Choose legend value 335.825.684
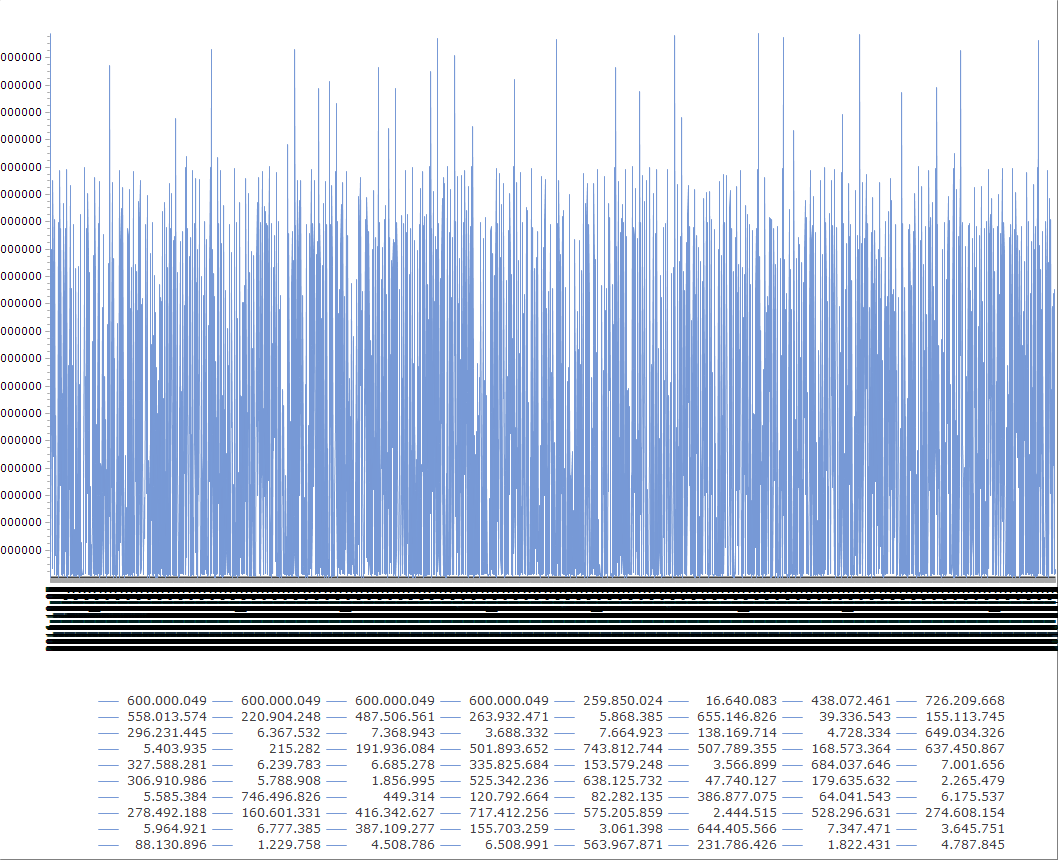Screen dimensions: 1058x860 click(509, 765)
